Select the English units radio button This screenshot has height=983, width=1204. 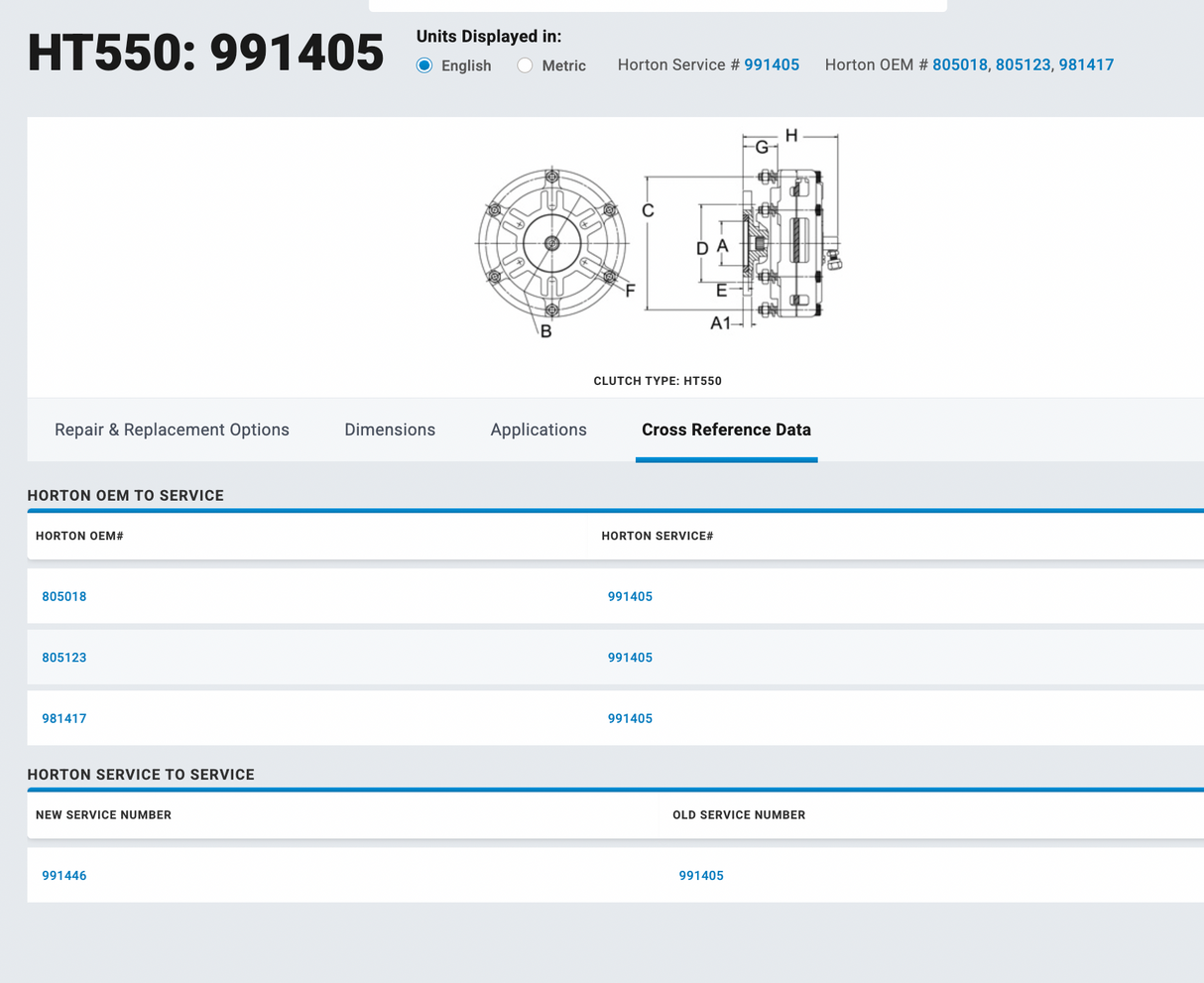tap(424, 65)
